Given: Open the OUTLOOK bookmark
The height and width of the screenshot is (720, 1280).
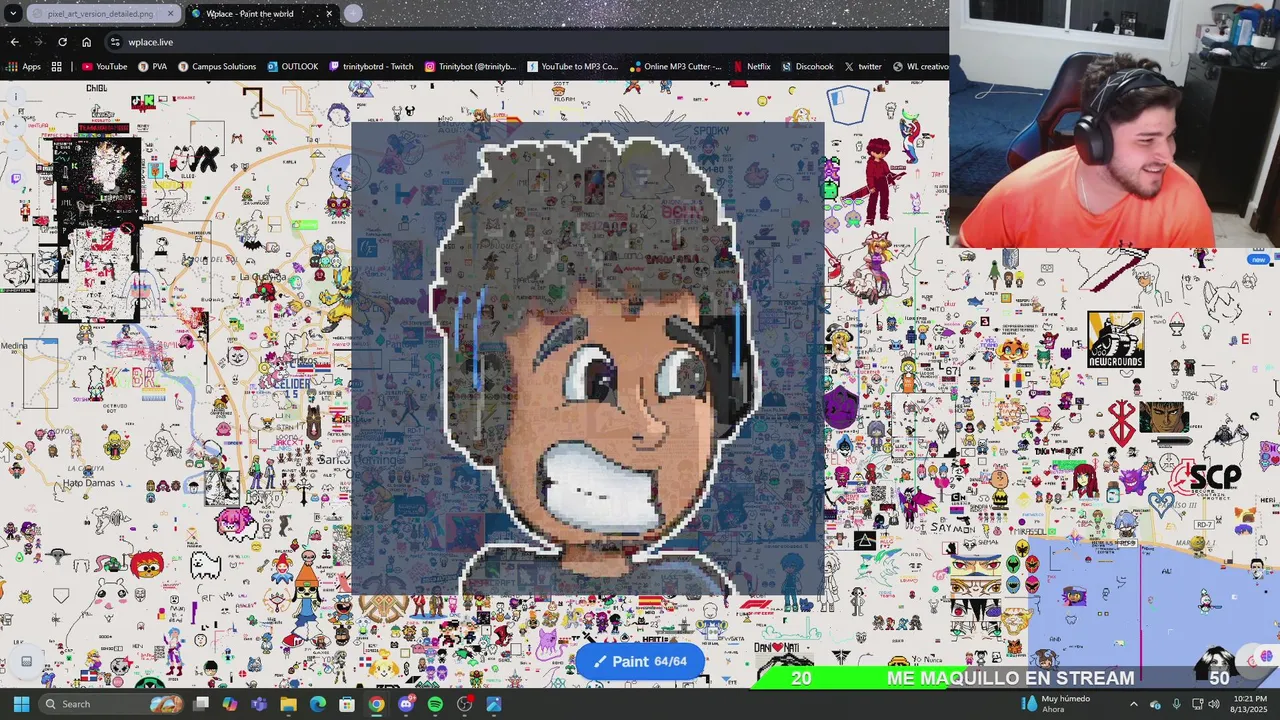Looking at the screenshot, I should pos(292,67).
